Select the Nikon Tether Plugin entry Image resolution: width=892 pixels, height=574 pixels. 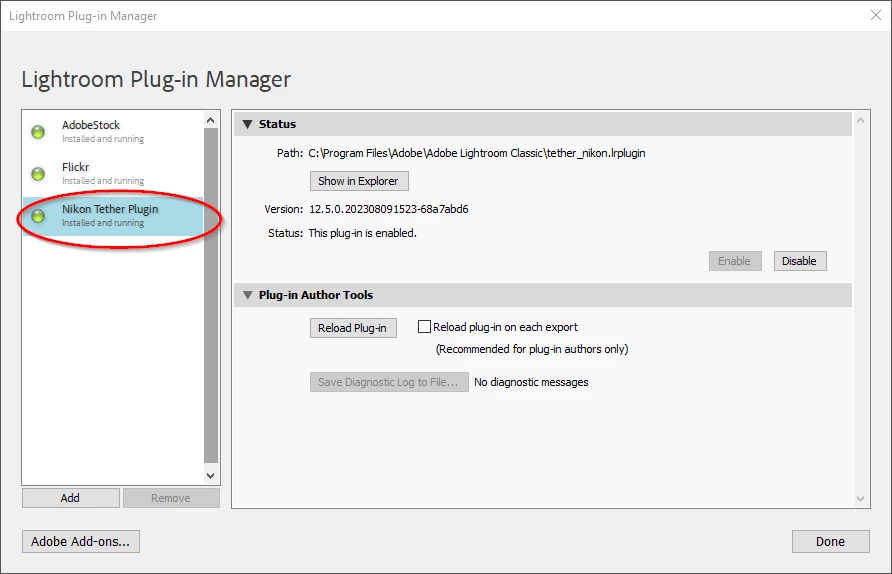pos(113,216)
